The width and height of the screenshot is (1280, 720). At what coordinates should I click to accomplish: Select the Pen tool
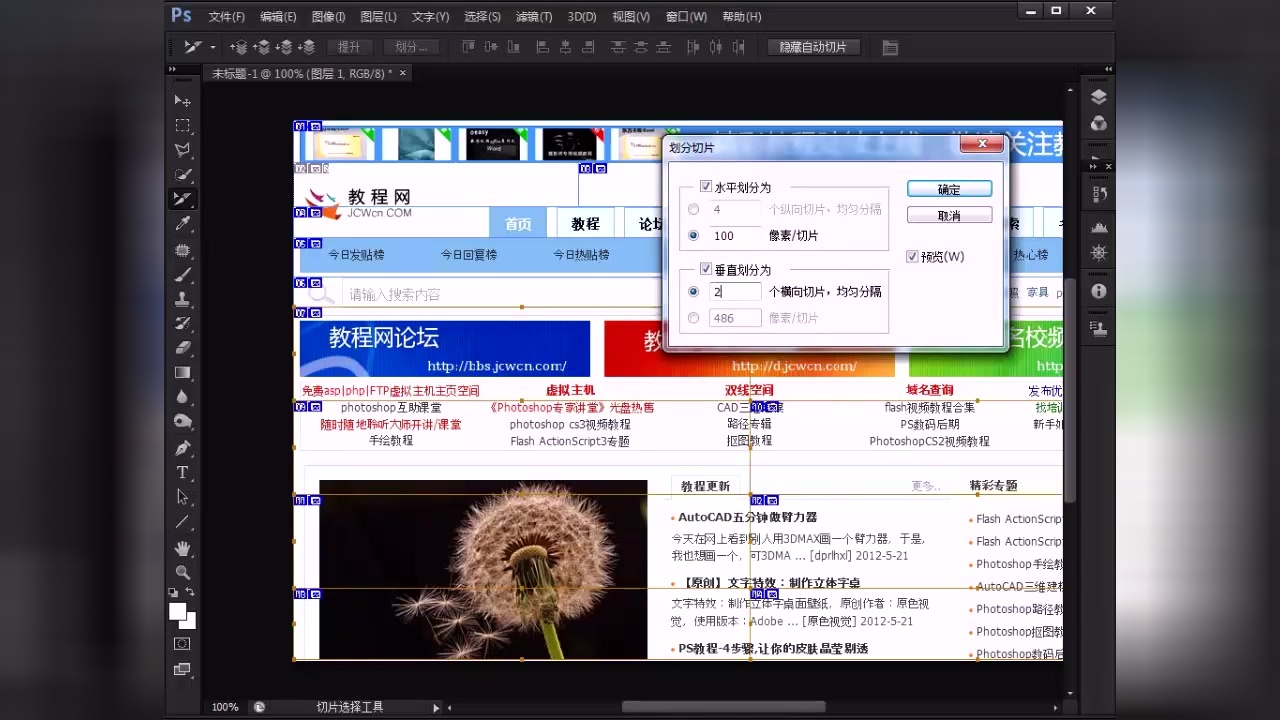182,448
